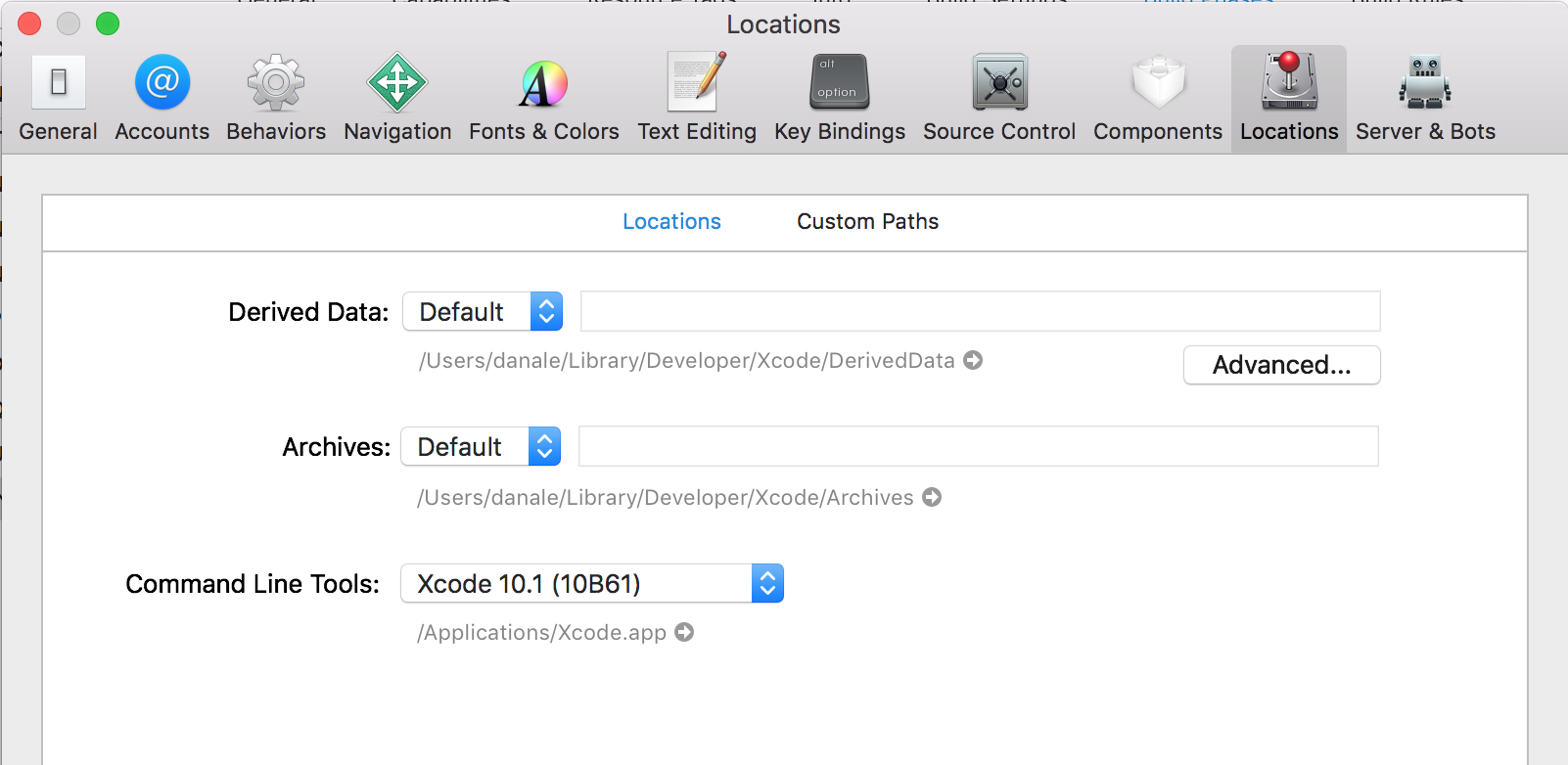
Task: Switch to the Custom Paths tab
Action: tap(867, 222)
